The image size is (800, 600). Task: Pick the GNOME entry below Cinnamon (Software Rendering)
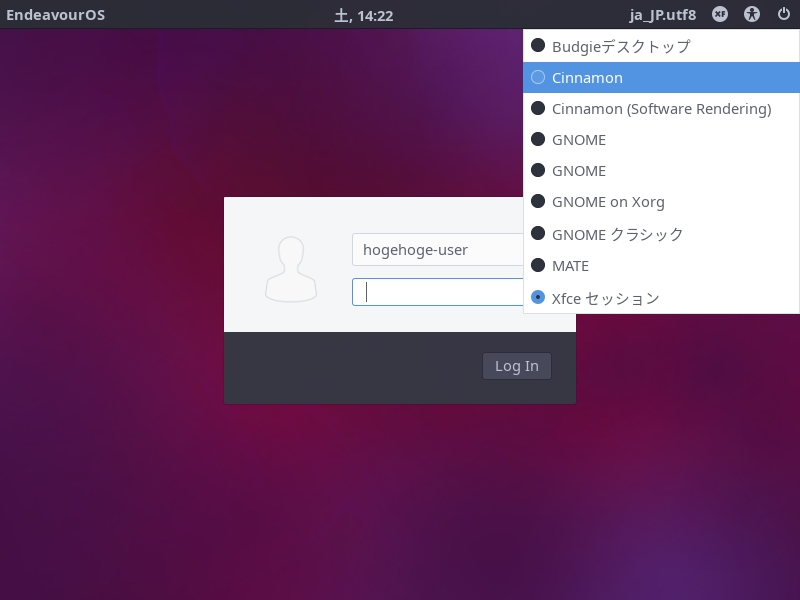pyautogui.click(x=661, y=140)
